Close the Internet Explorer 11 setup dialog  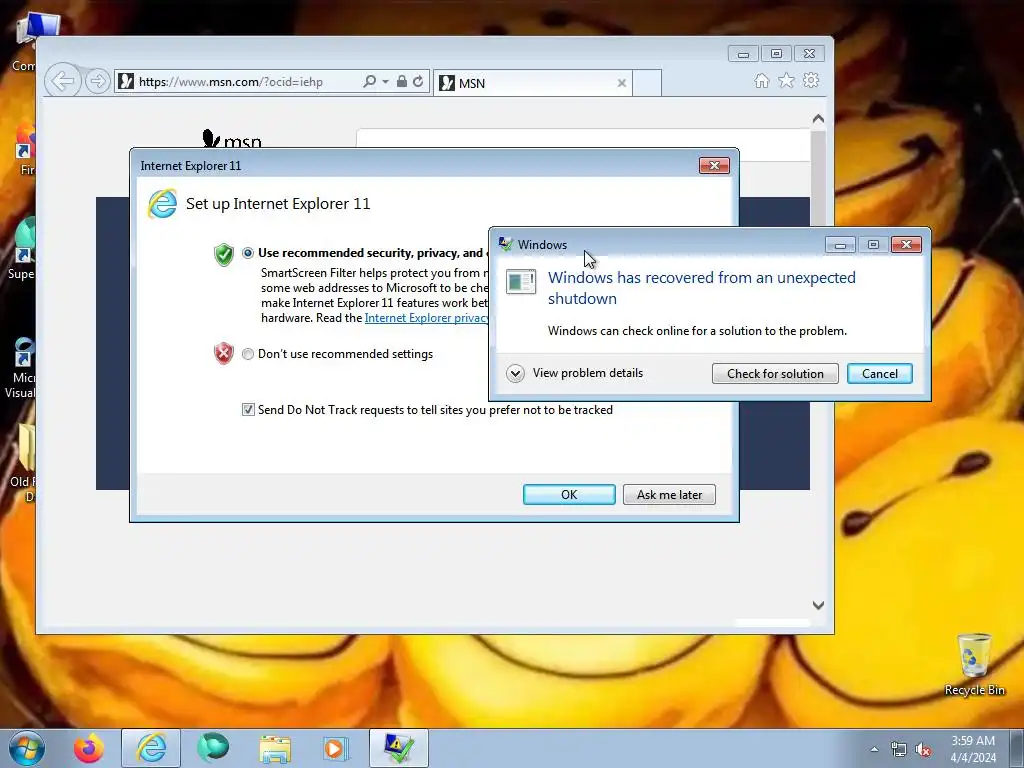tap(714, 165)
